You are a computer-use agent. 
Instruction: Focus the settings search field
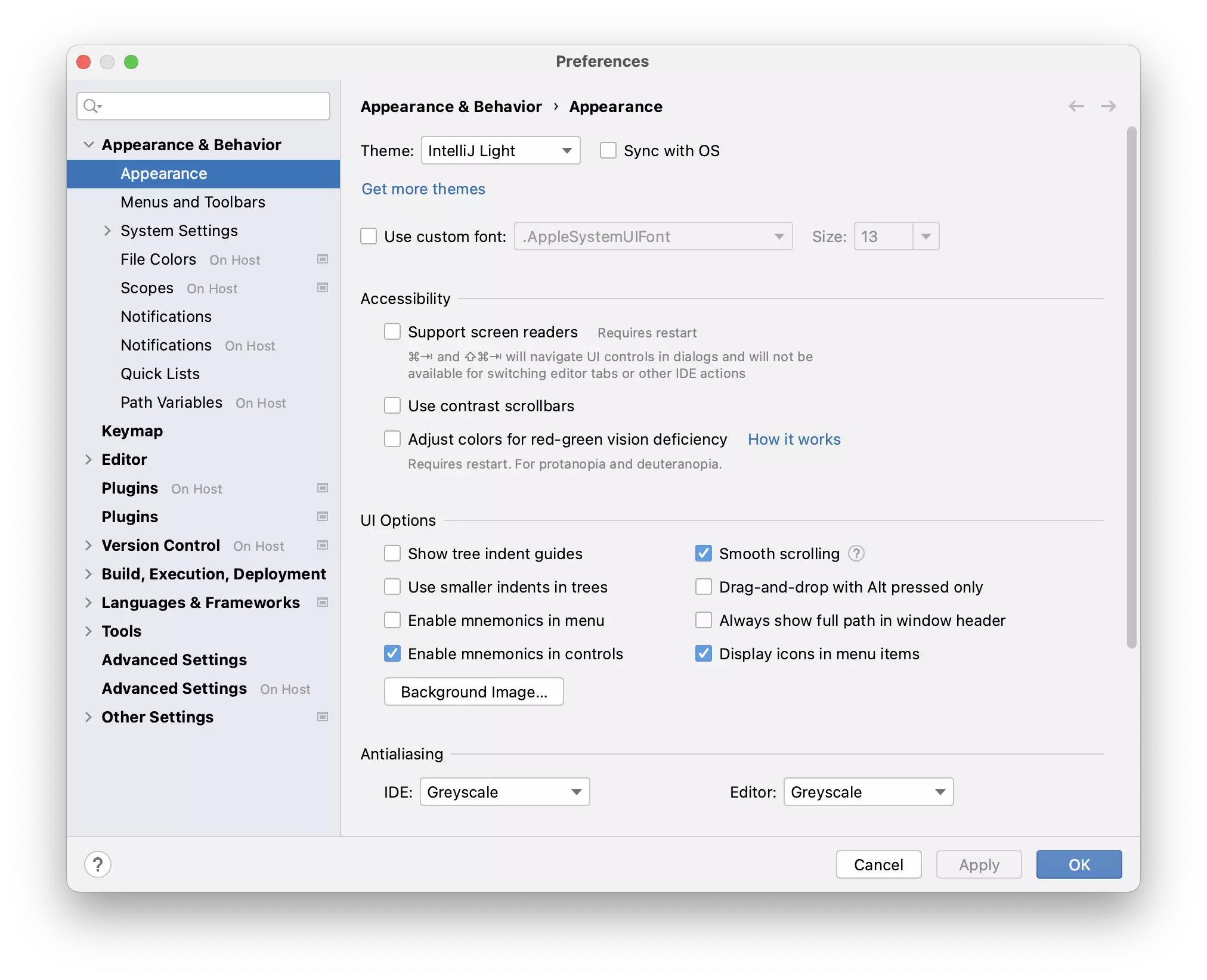pyautogui.click(x=215, y=106)
